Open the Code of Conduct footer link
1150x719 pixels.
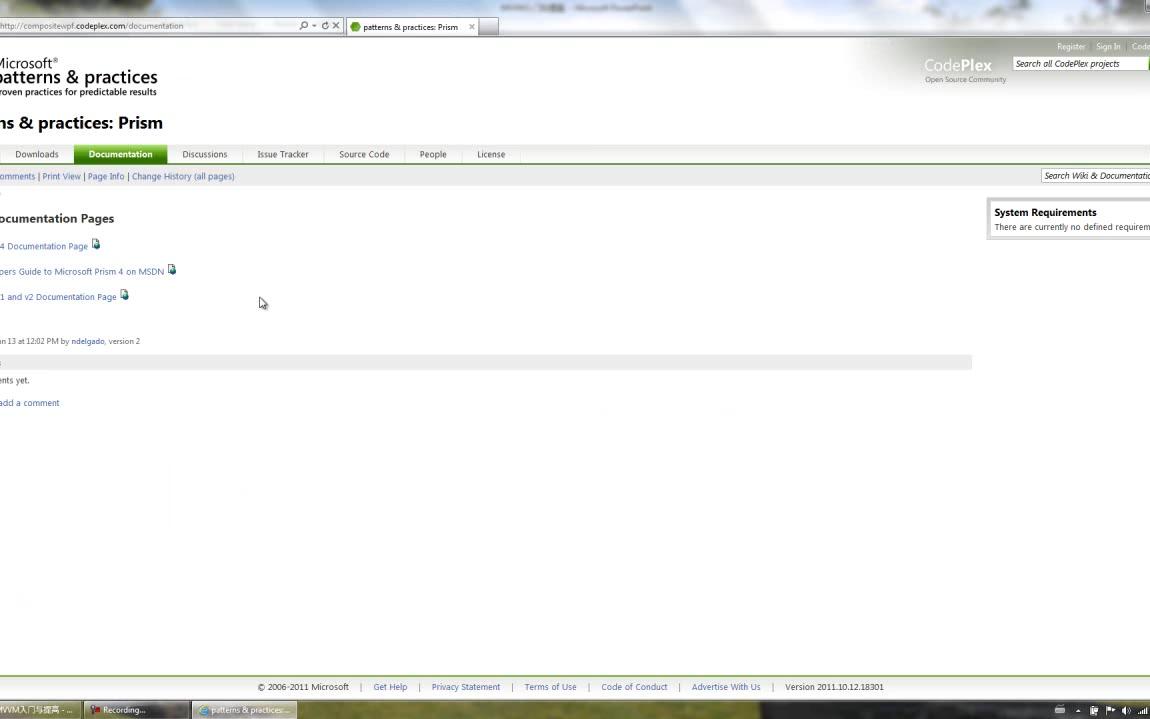pyautogui.click(x=634, y=687)
